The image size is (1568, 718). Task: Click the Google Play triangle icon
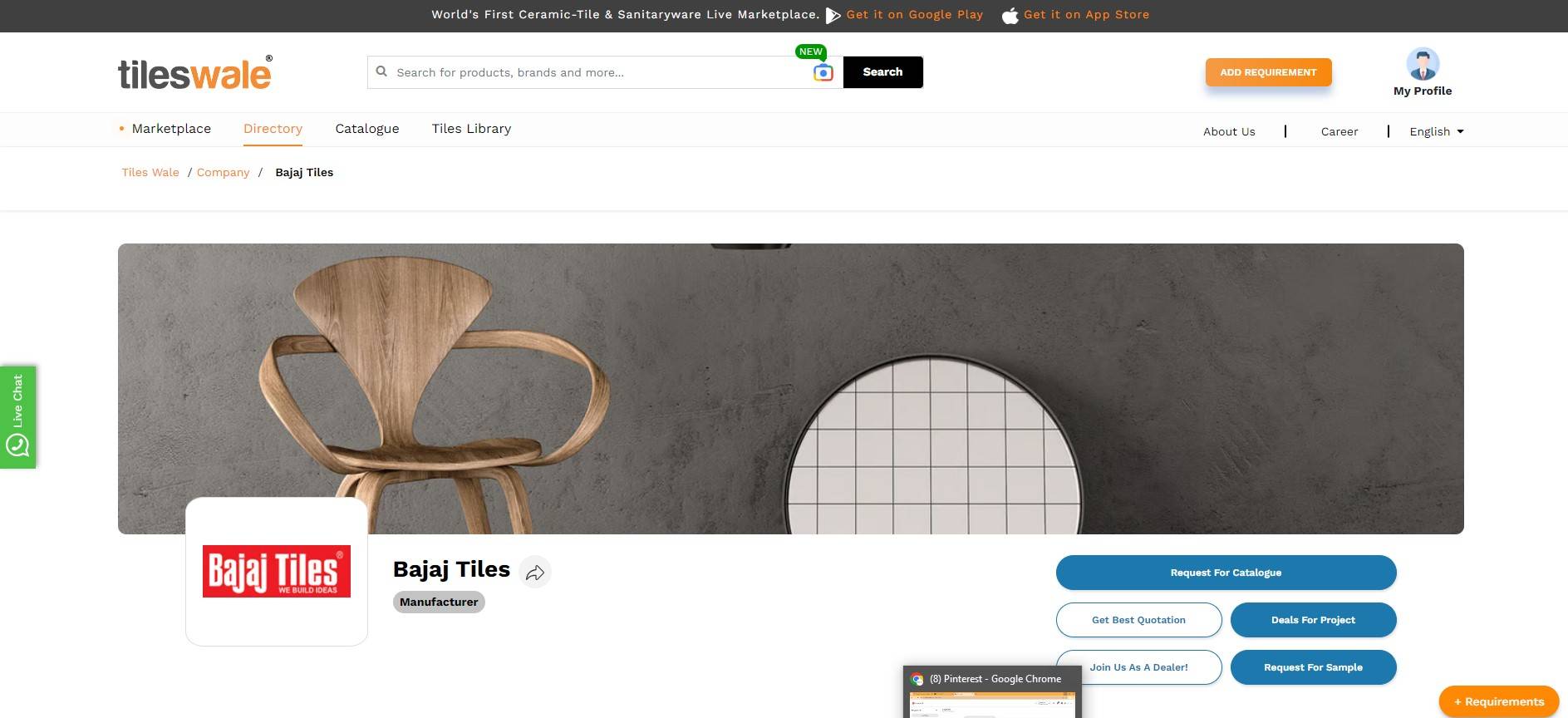pyautogui.click(x=833, y=15)
